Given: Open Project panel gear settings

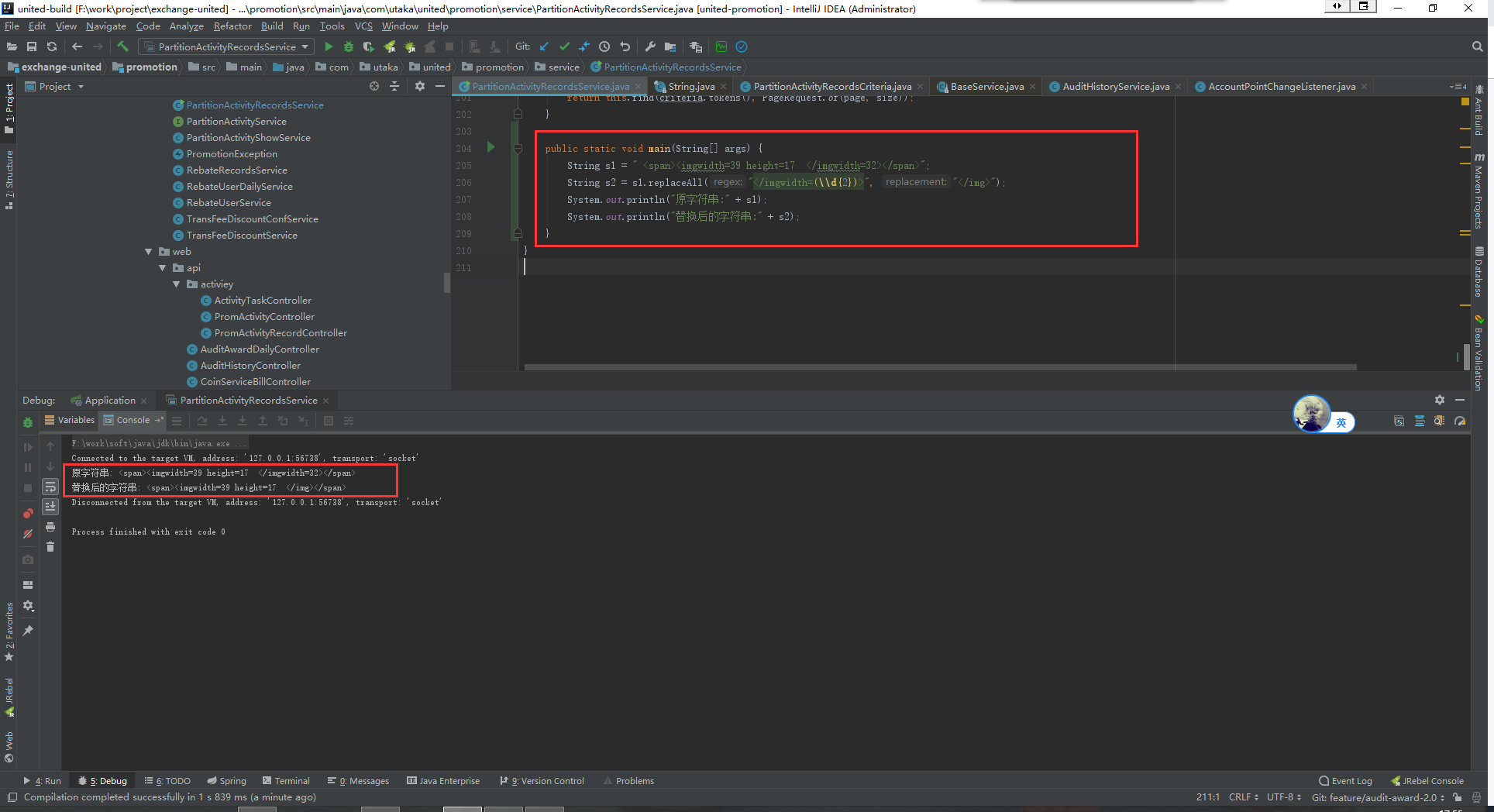Looking at the screenshot, I should [x=420, y=86].
